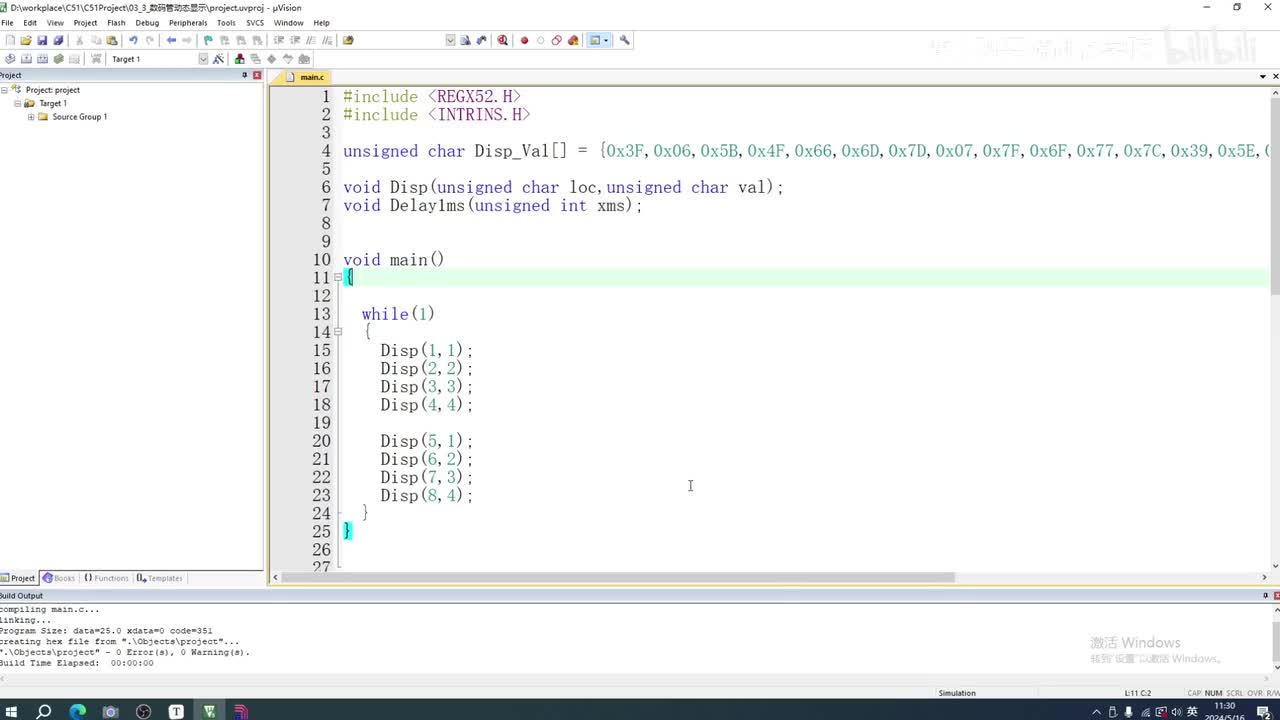Click the Build target icon
The width and height of the screenshot is (1280, 720).
tap(26, 59)
